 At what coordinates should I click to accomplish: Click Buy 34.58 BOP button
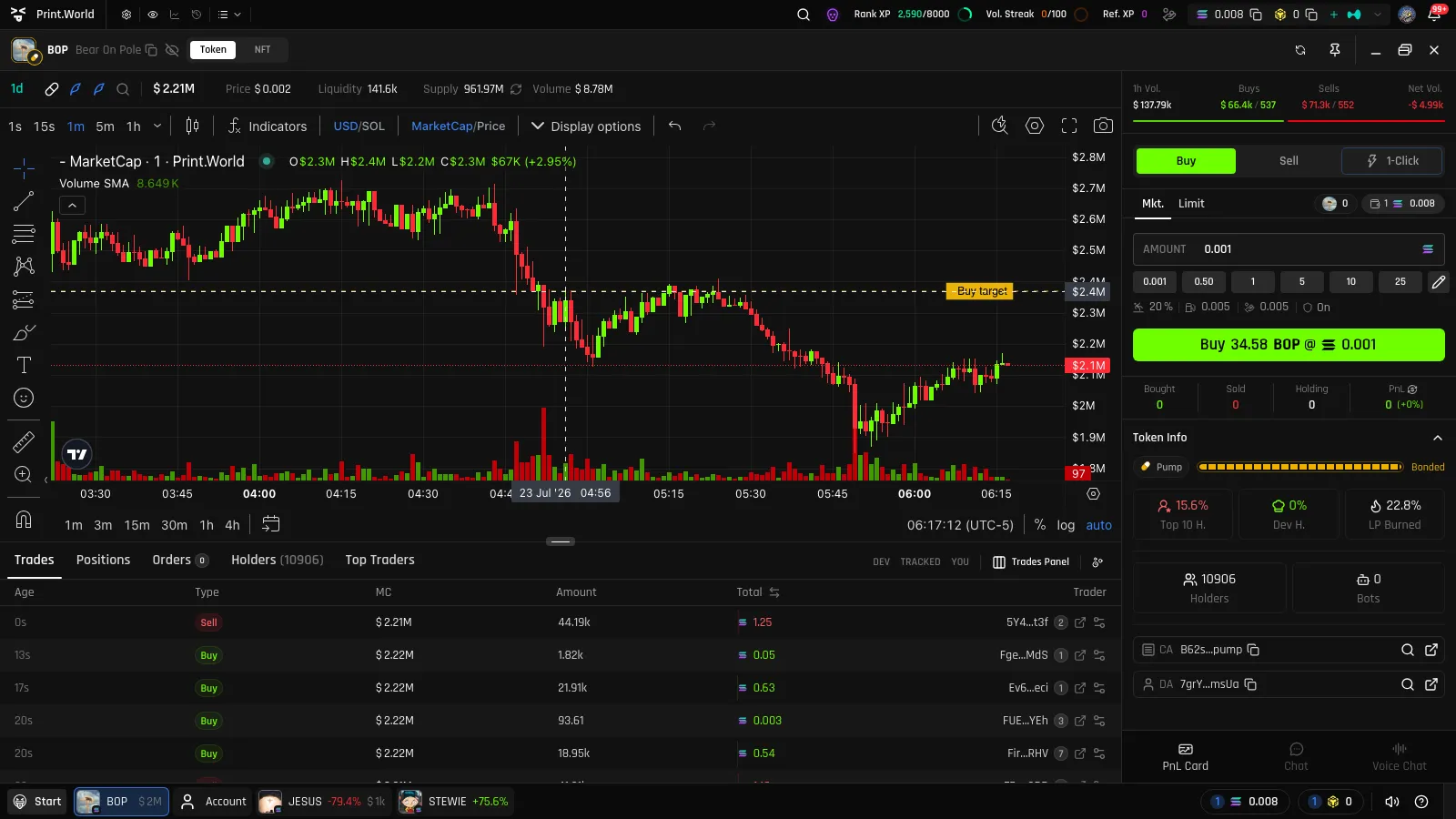click(1289, 345)
